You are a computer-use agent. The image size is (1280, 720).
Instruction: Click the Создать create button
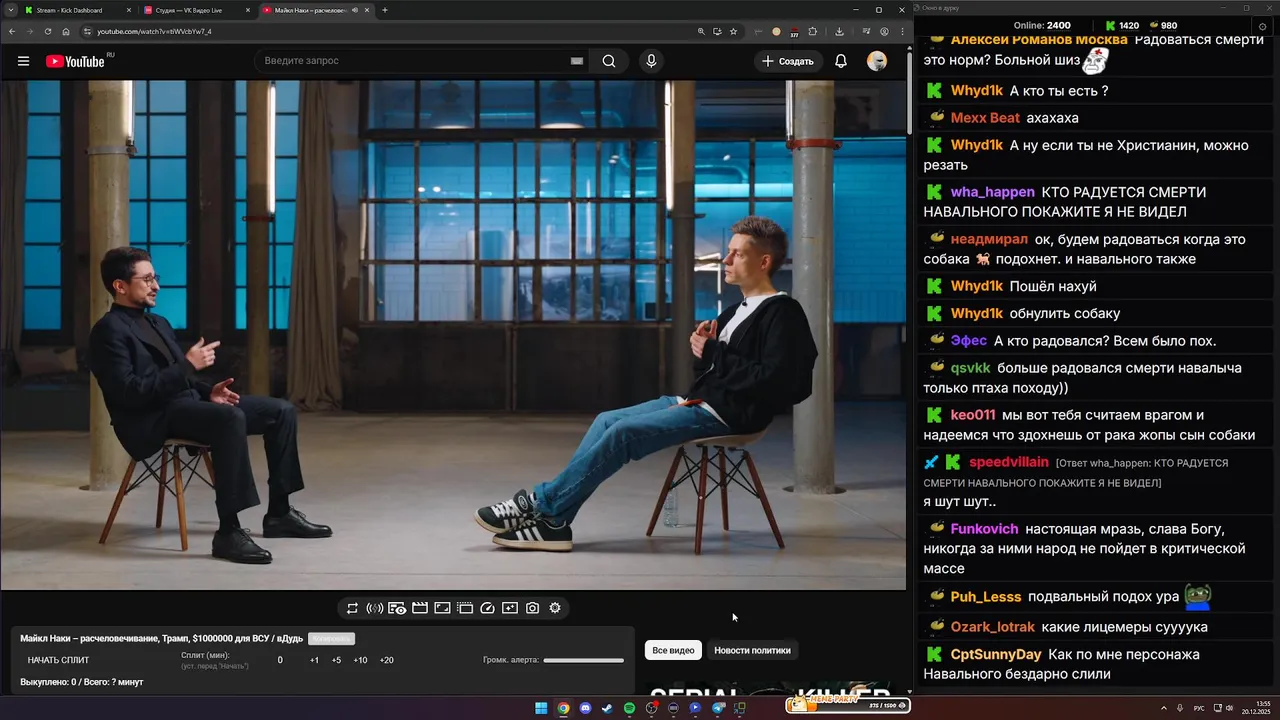788,61
